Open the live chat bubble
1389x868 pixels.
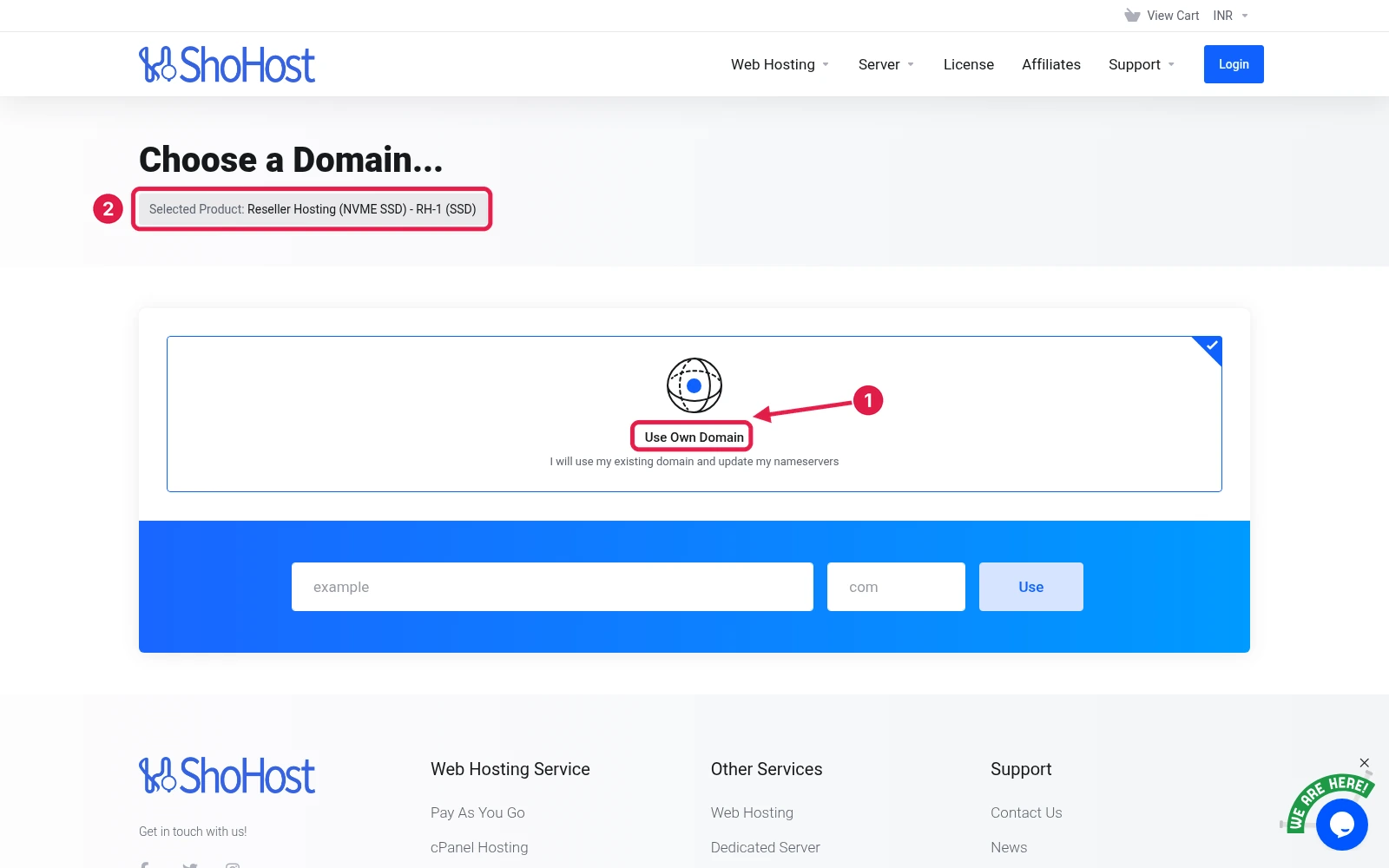[1341, 825]
